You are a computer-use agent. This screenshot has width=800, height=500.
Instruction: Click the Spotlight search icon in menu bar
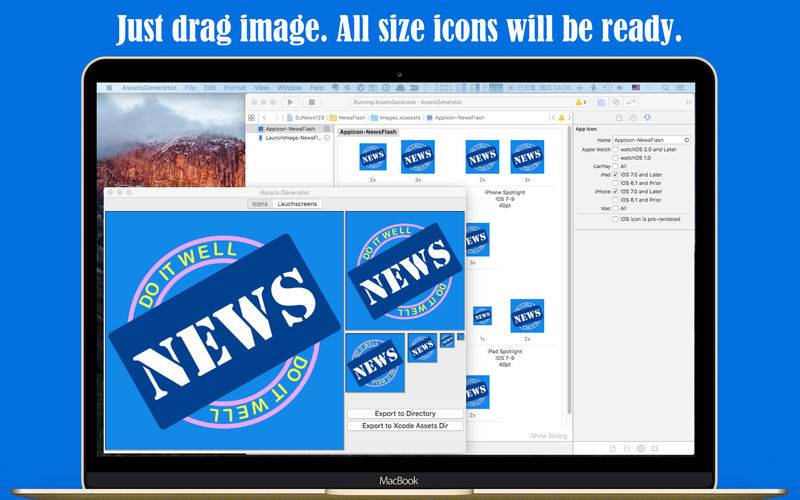pos(665,88)
